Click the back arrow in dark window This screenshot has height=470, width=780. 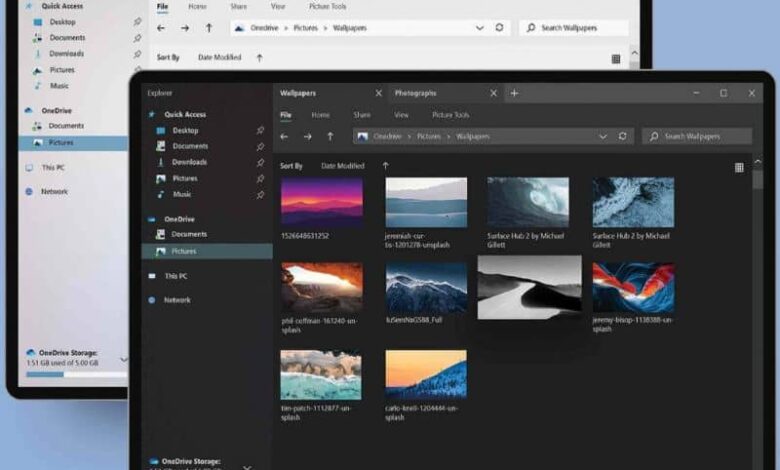point(284,136)
